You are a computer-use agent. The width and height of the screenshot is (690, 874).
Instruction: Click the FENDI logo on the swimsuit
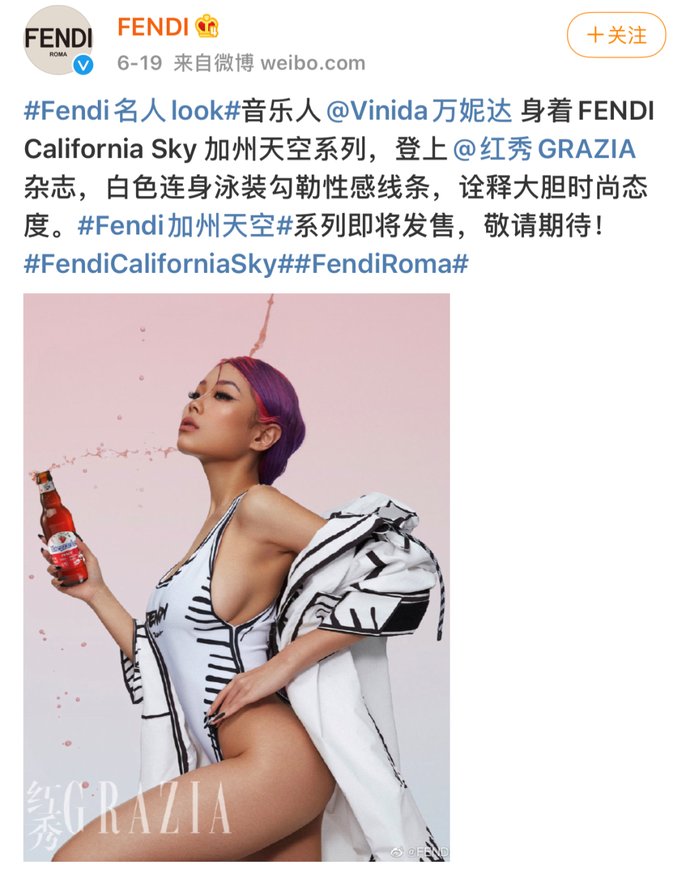click(157, 616)
